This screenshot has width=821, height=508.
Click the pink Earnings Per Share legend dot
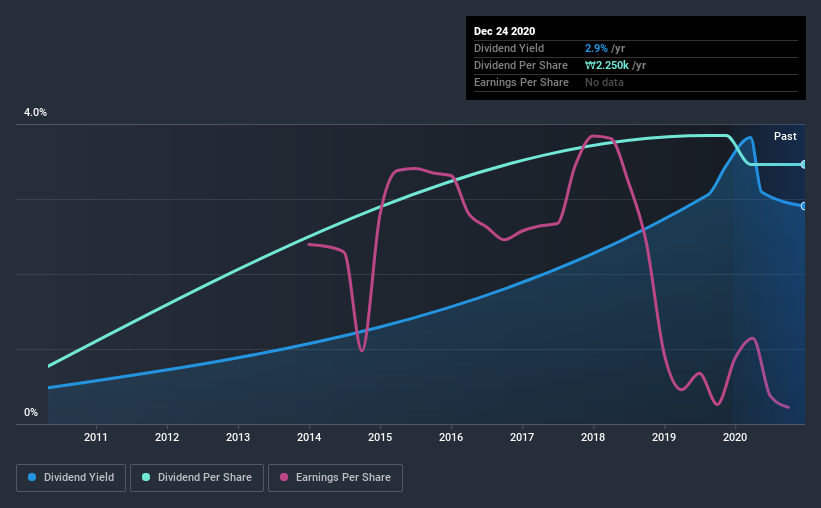[284, 477]
